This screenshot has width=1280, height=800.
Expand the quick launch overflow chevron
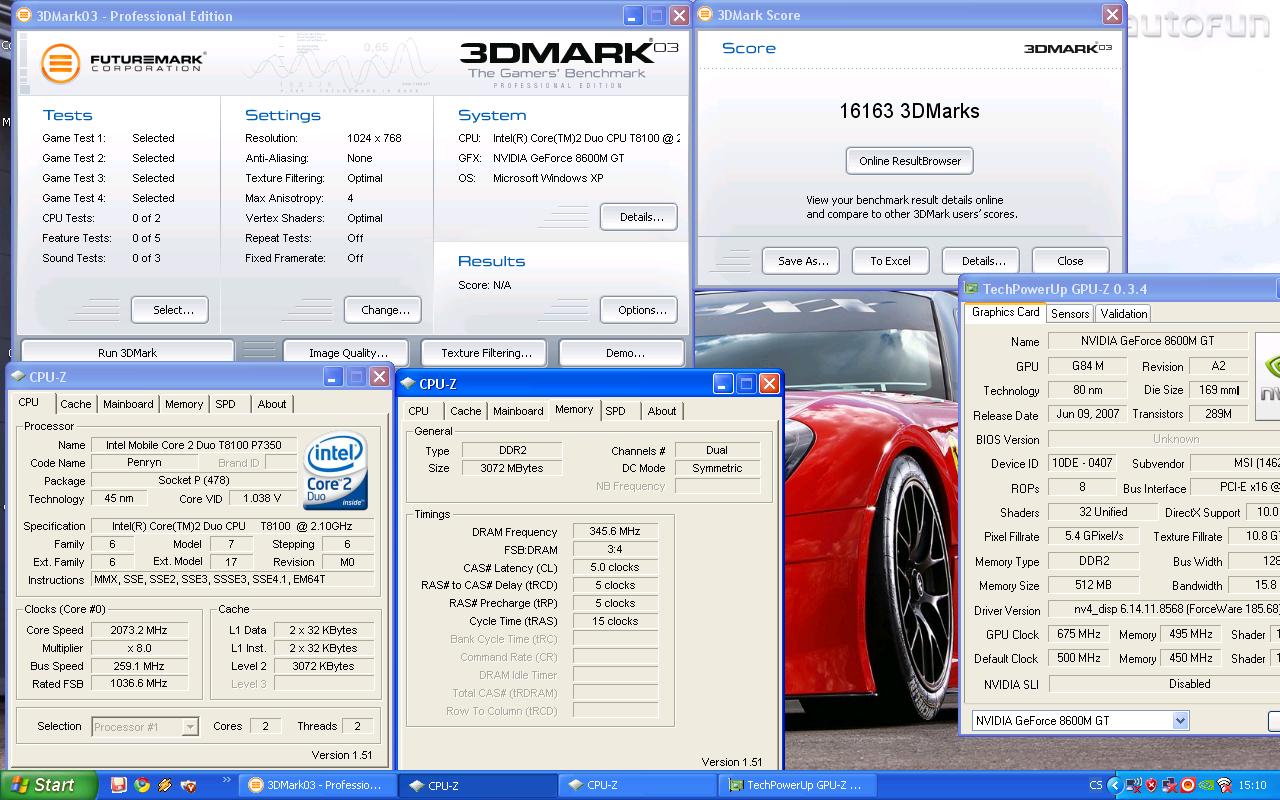[226, 780]
